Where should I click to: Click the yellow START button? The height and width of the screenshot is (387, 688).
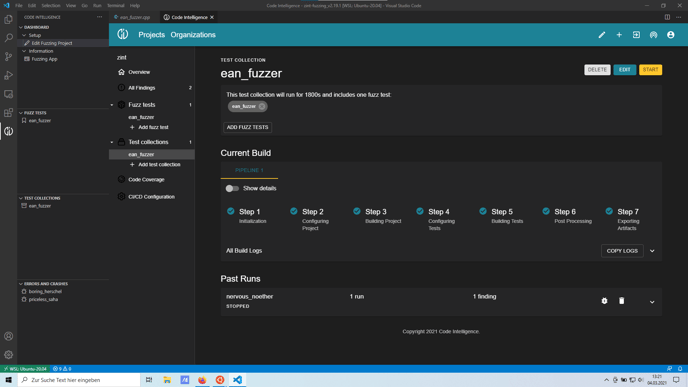tap(651, 70)
